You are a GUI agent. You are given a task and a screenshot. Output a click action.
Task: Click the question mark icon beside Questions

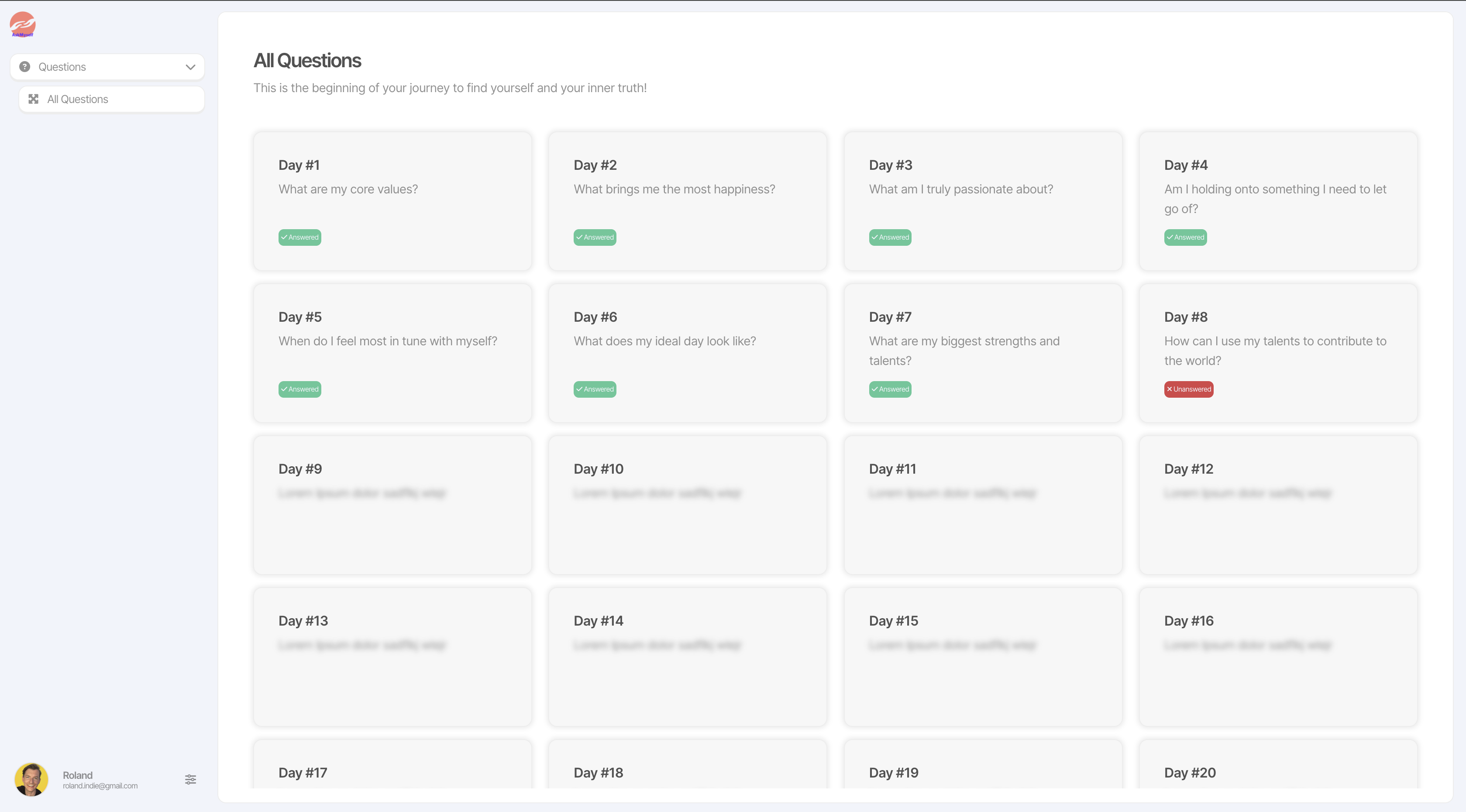coord(24,67)
